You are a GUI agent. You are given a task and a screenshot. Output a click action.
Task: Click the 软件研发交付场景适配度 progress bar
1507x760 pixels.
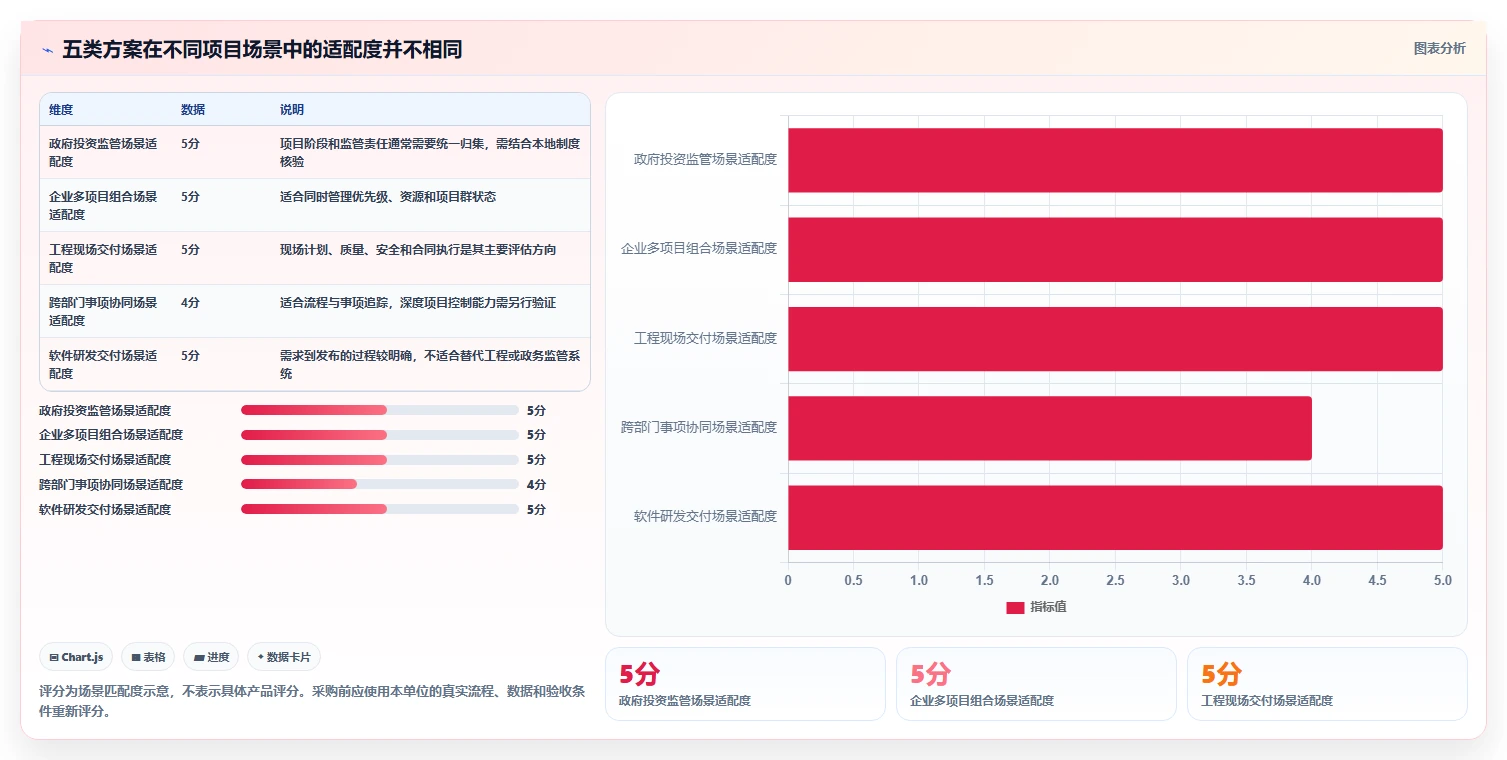379,509
